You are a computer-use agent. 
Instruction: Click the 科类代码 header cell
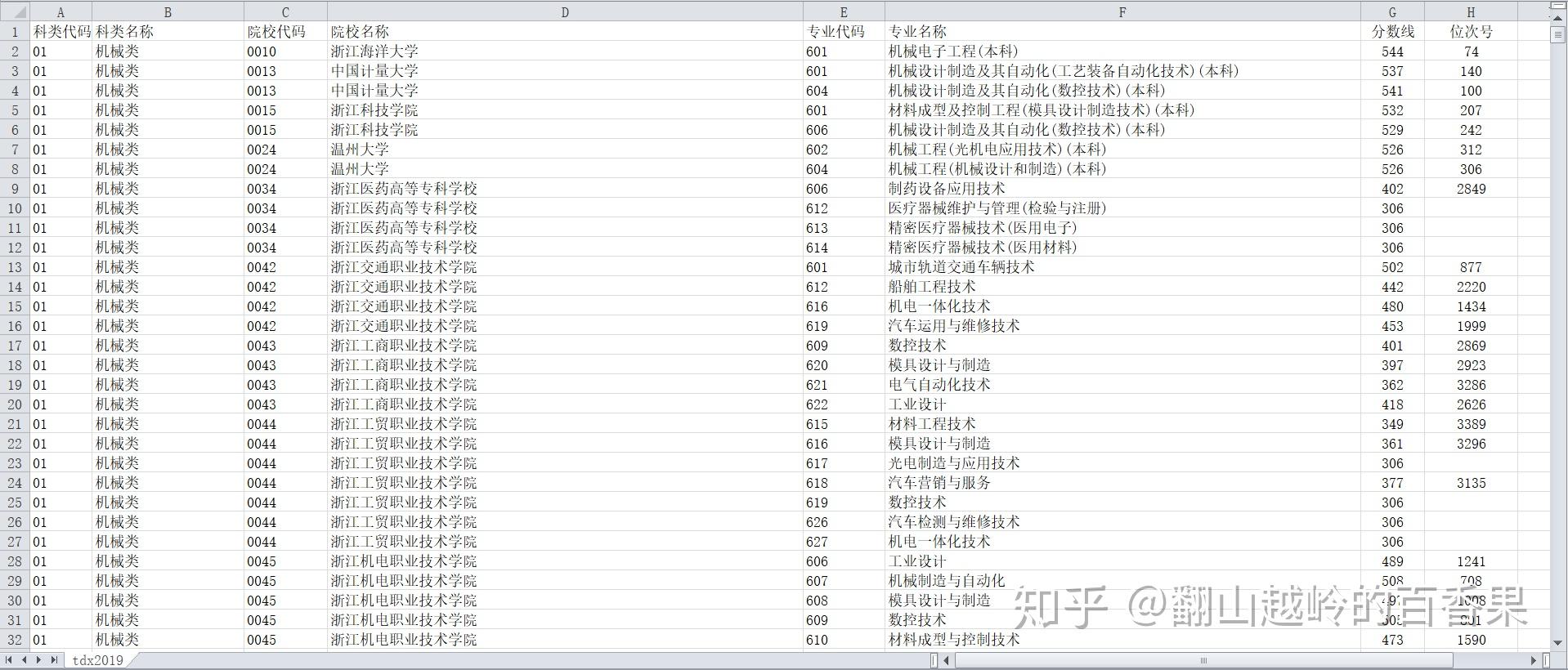click(x=60, y=31)
